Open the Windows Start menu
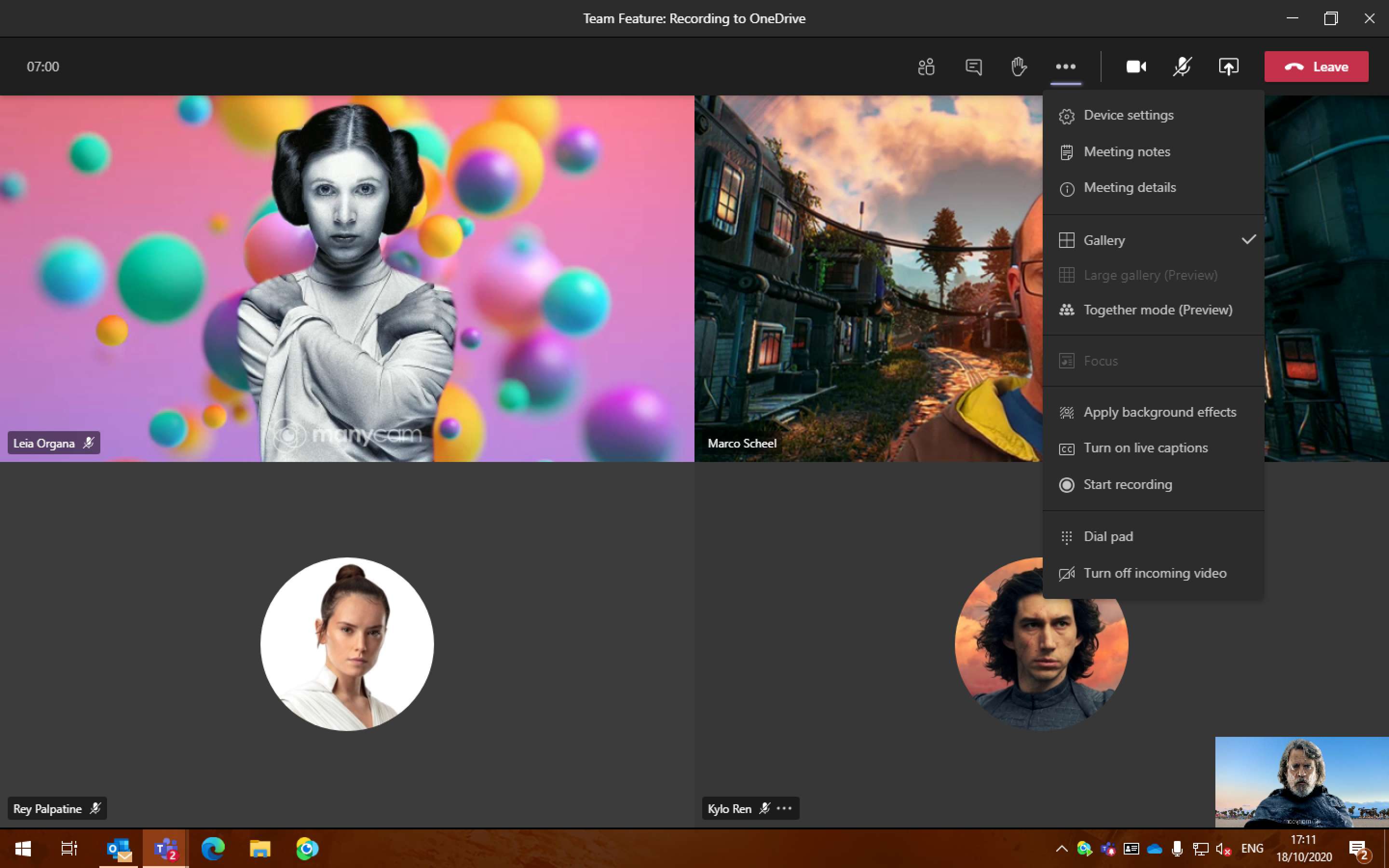The height and width of the screenshot is (868, 1389). (x=23, y=848)
